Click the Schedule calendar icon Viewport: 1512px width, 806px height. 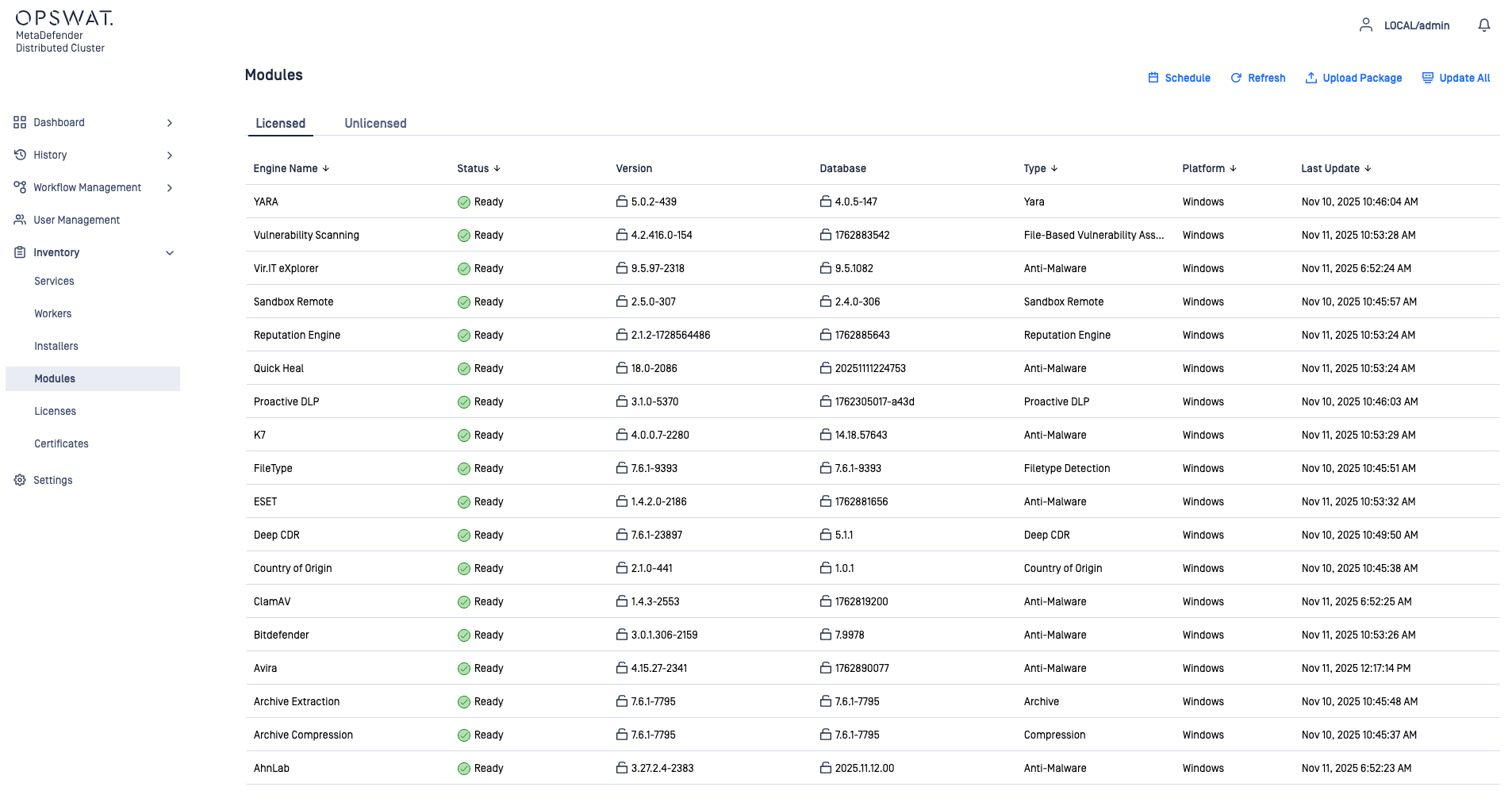[x=1153, y=78]
